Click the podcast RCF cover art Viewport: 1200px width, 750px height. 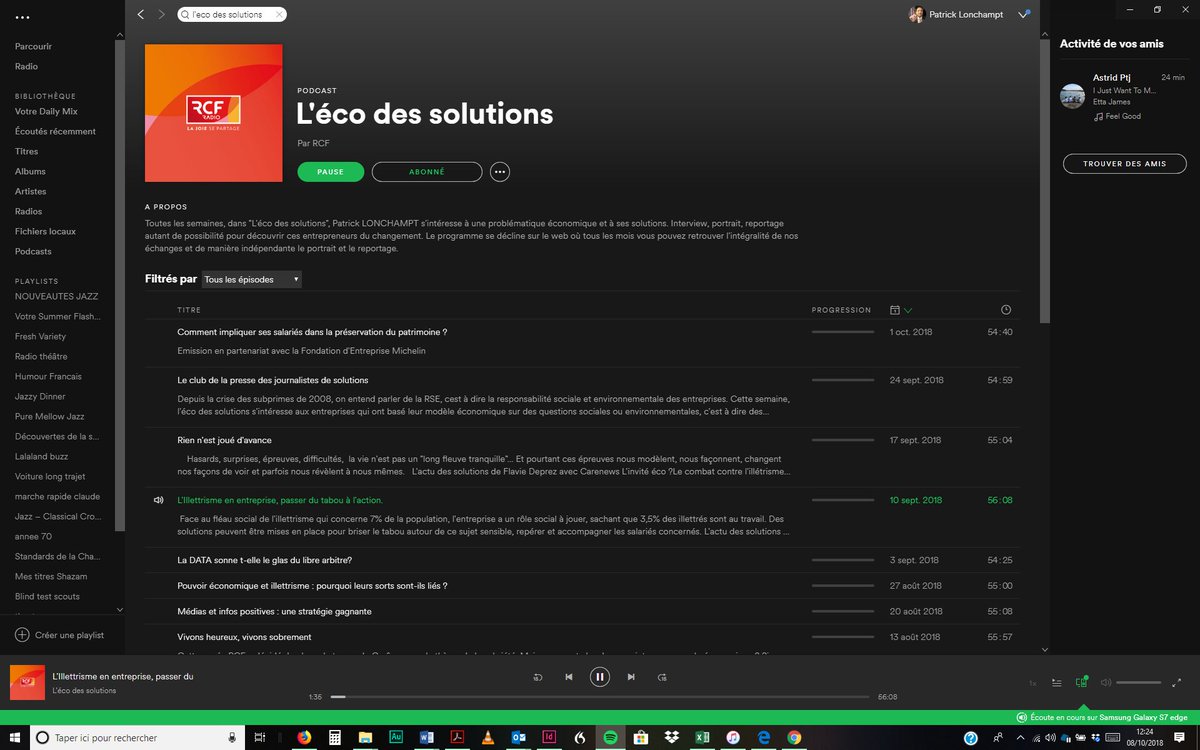(x=213, y=113)
